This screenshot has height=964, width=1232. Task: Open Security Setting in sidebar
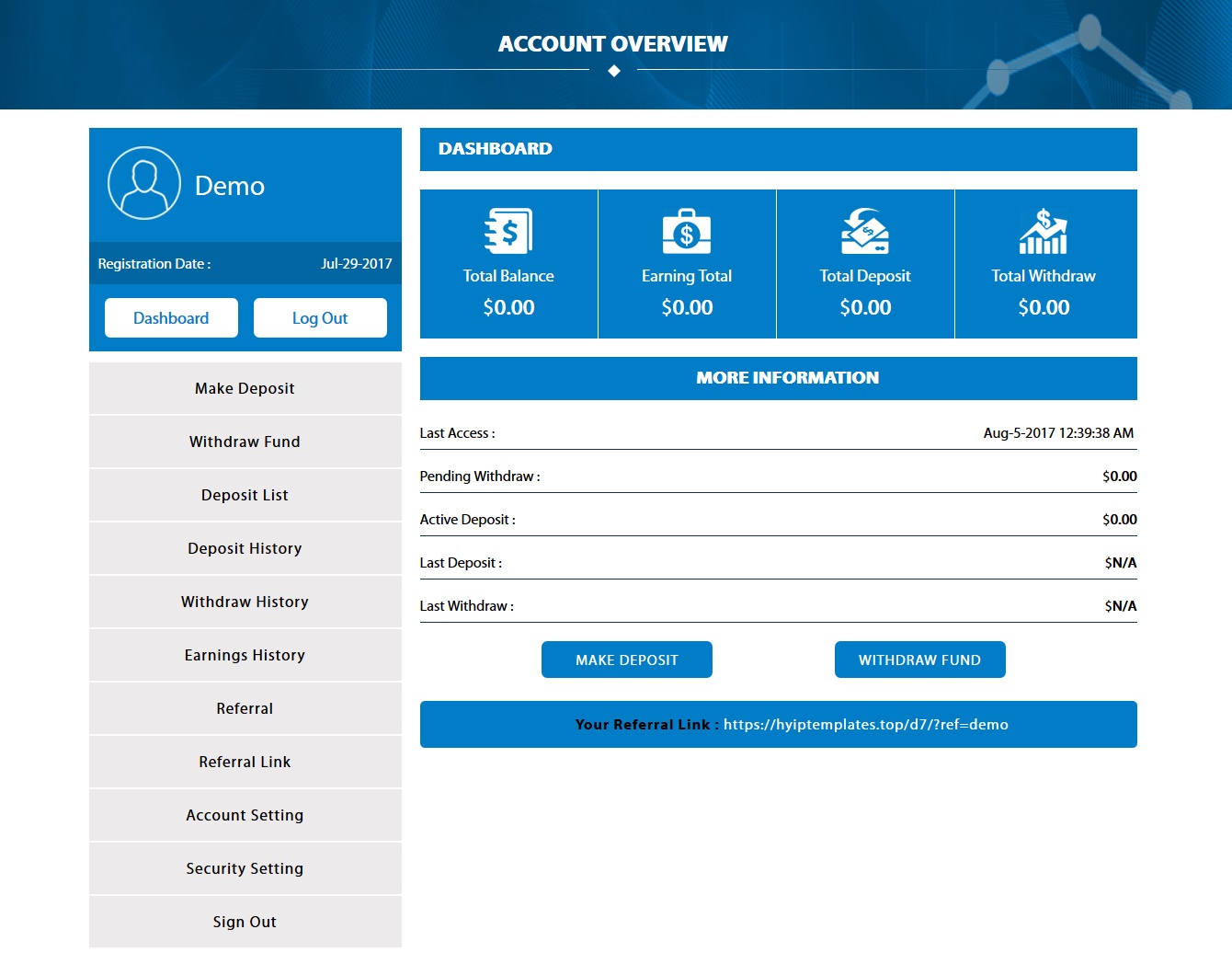click(245, 868)
